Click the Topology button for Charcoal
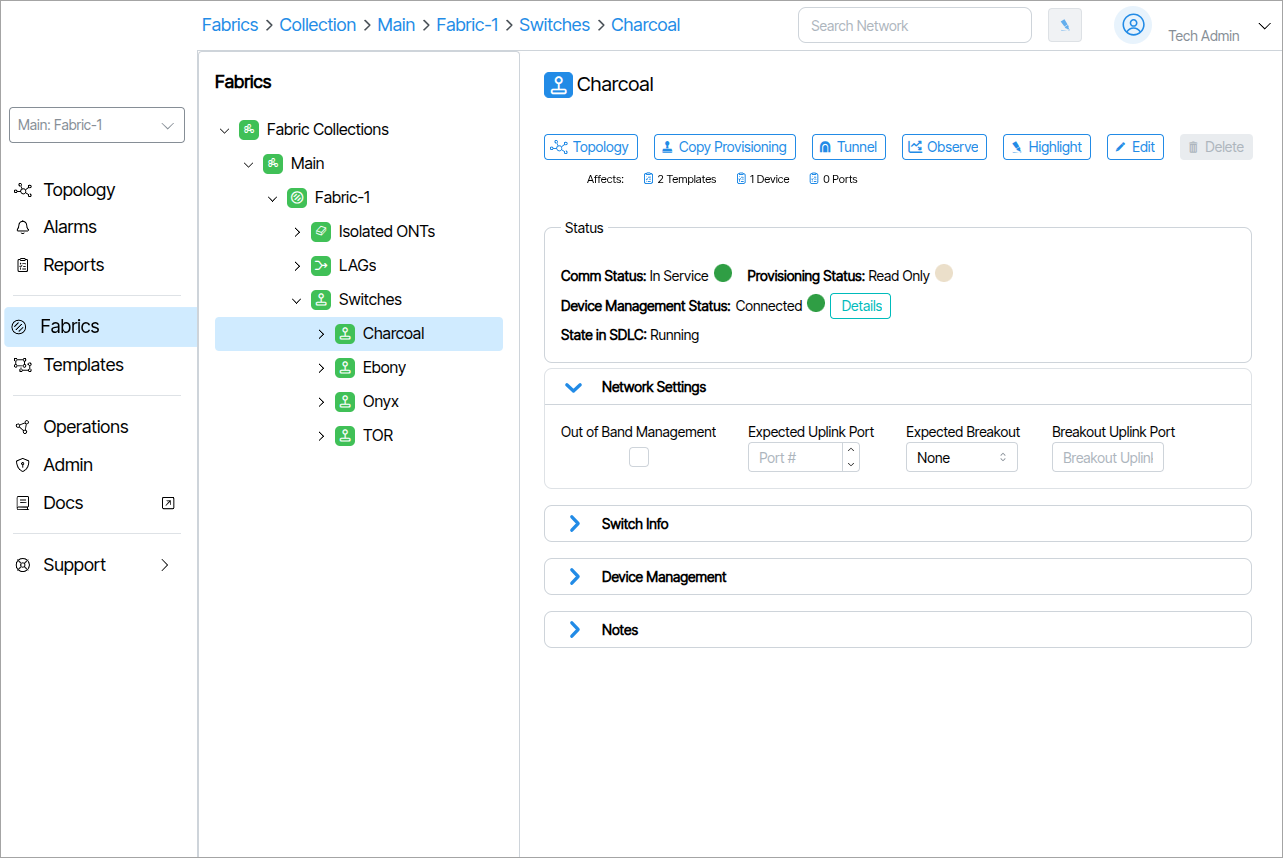 tap(591, 147)
